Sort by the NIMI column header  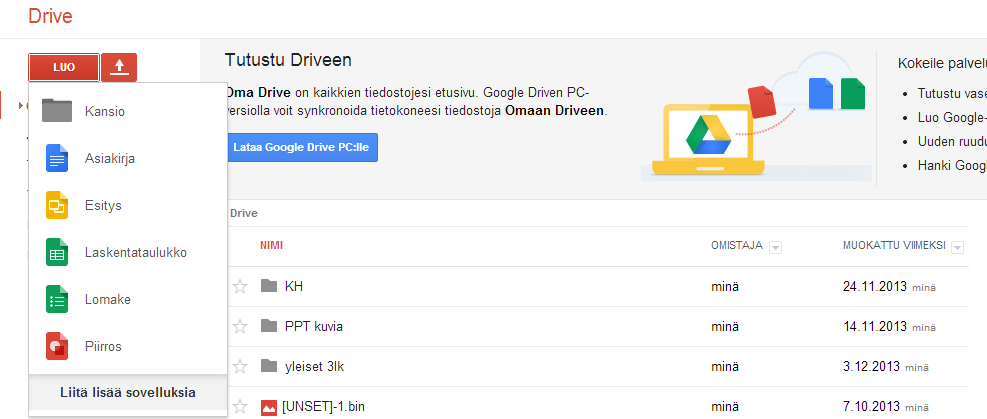tap(271, 245)
